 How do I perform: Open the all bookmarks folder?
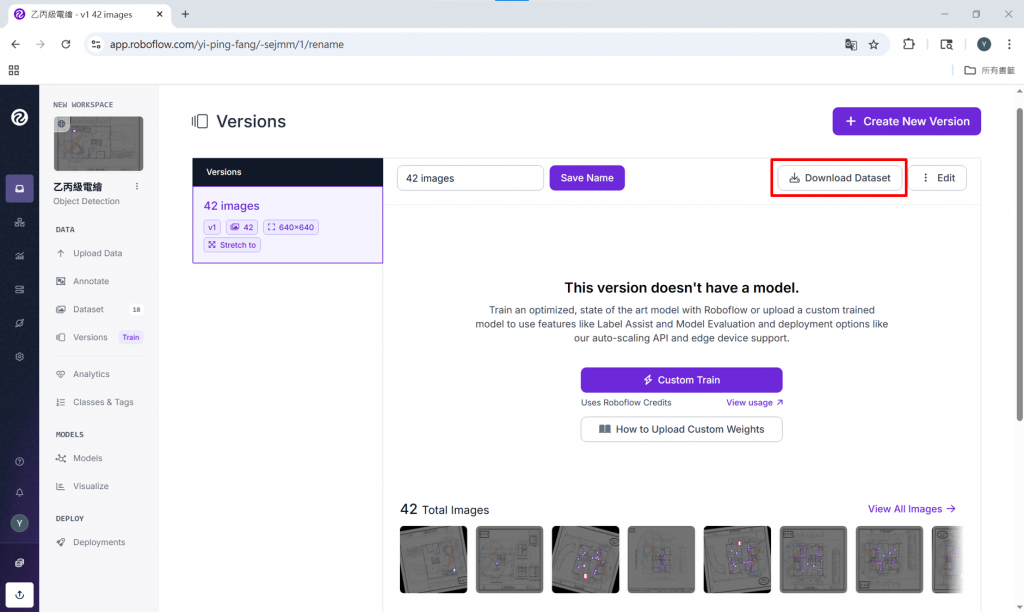point(989,71)
